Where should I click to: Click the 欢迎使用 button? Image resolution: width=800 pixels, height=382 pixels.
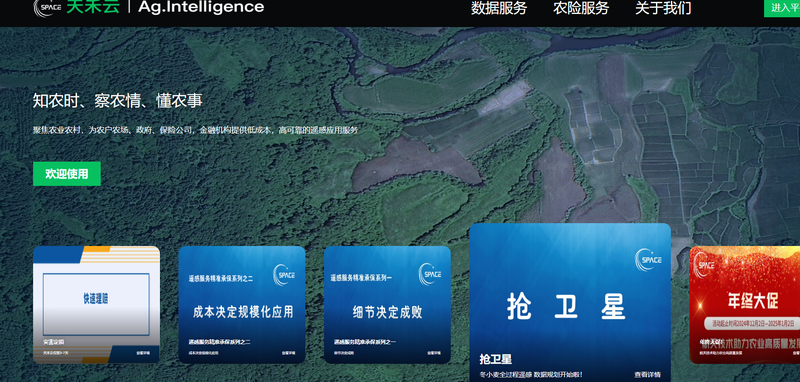click(67, 174)
